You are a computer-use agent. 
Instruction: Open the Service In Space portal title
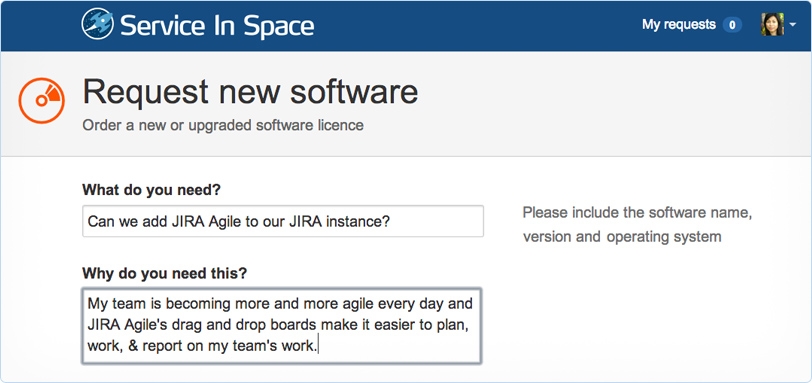(217, 25)
